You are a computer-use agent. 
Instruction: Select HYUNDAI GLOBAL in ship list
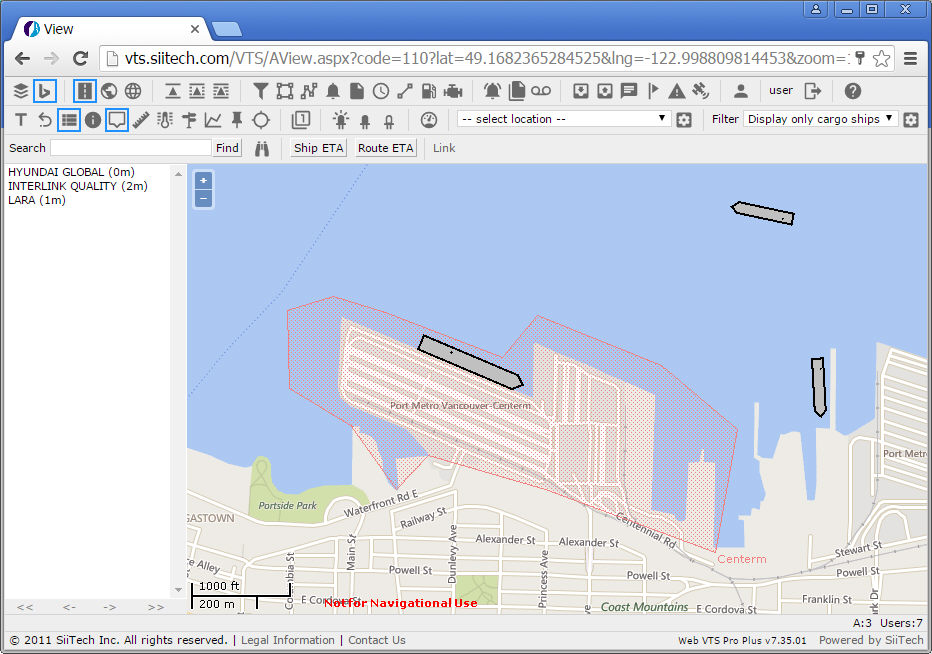[x=71, y=172]
